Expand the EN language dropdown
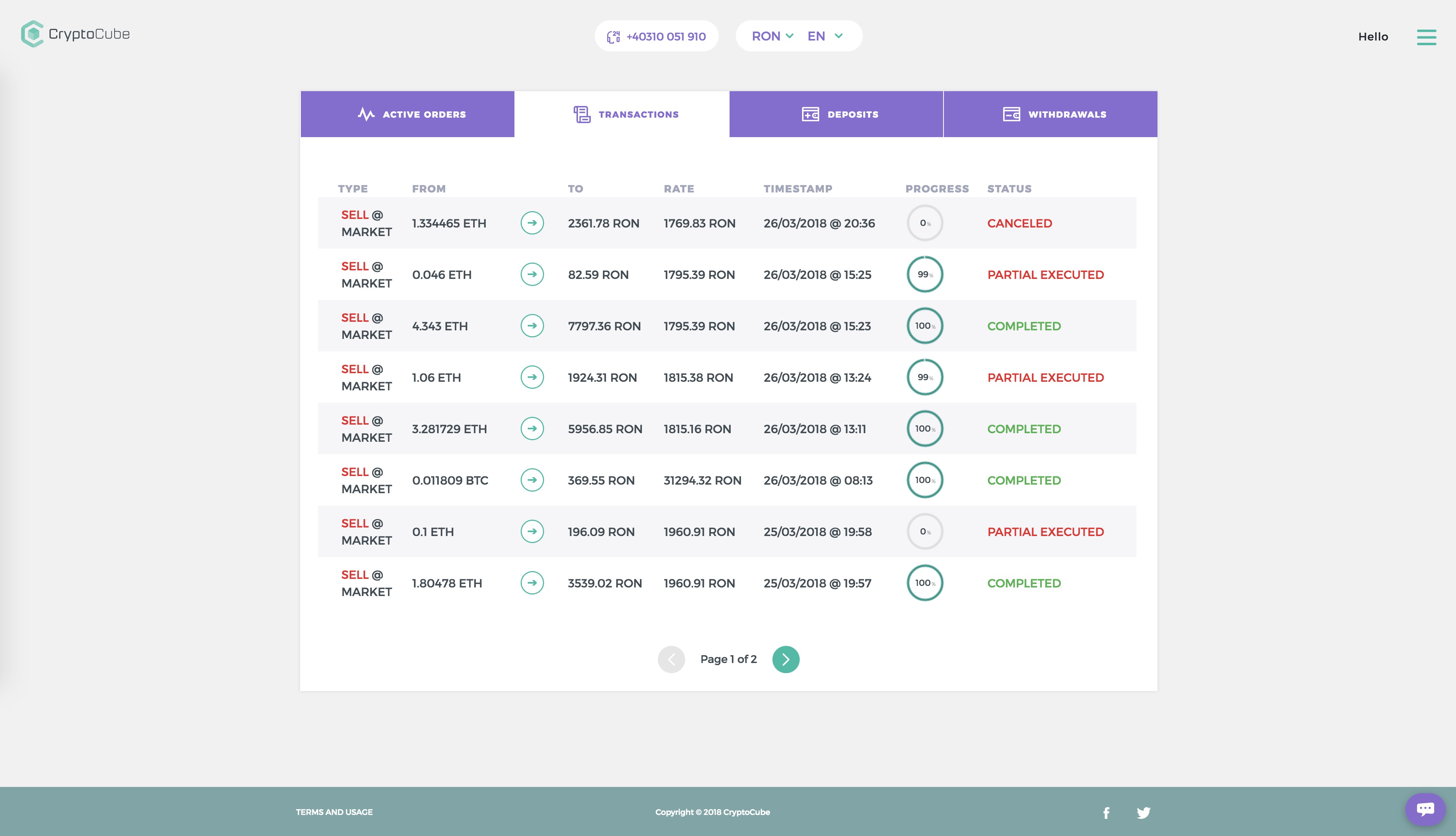The width and height of the screenshot is (1456, 836). [x=825, y=35]
